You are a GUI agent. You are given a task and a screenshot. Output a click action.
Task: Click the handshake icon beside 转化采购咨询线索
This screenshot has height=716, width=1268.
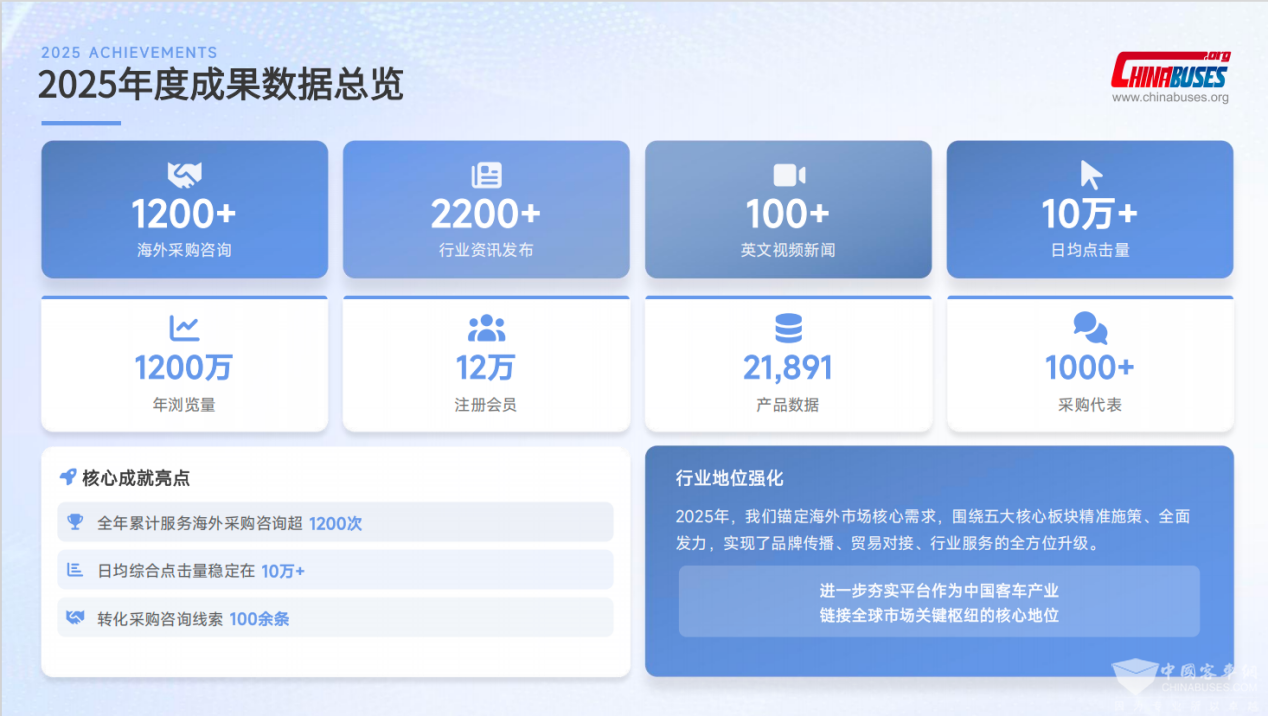[x=75, y=618]
